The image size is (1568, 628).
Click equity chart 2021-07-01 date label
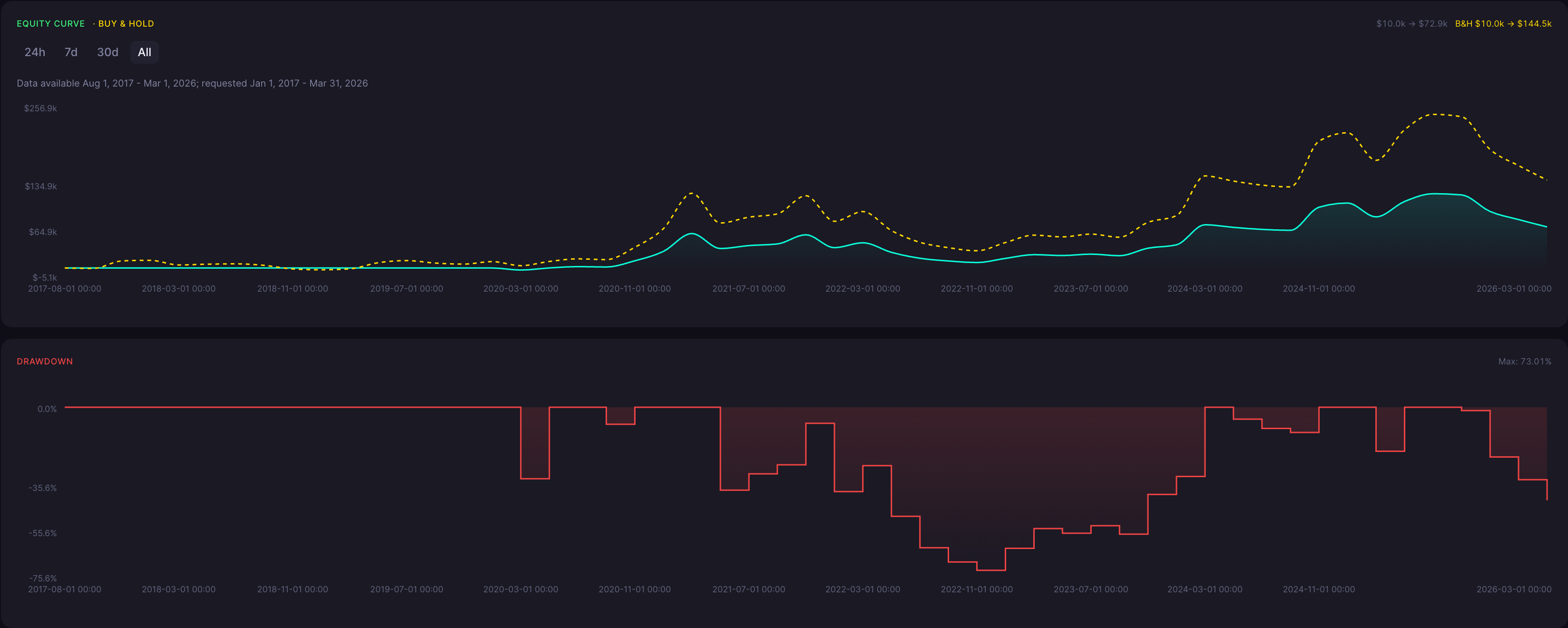click(749, 288)
